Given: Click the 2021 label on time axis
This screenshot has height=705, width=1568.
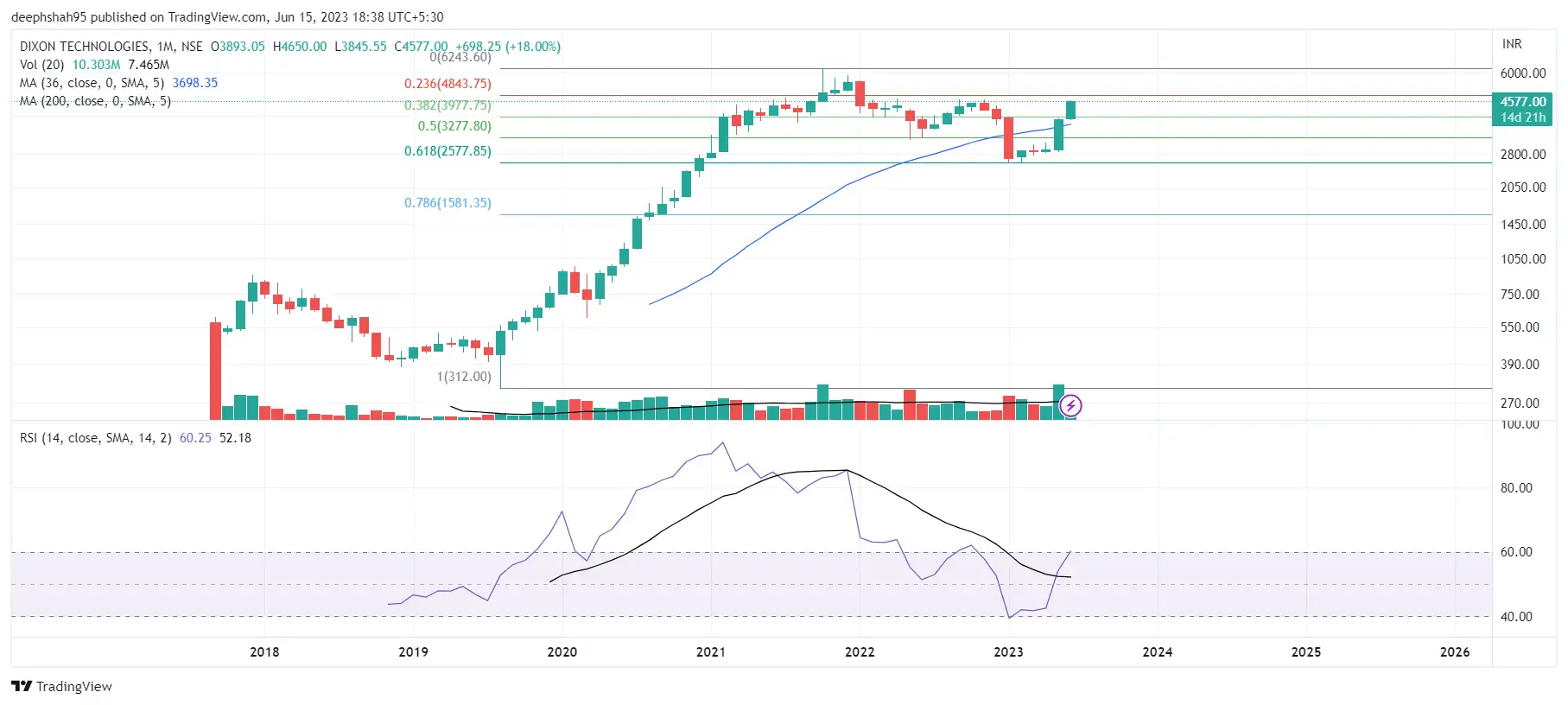Looking at the screenshot, I should [x=711, y=652].
